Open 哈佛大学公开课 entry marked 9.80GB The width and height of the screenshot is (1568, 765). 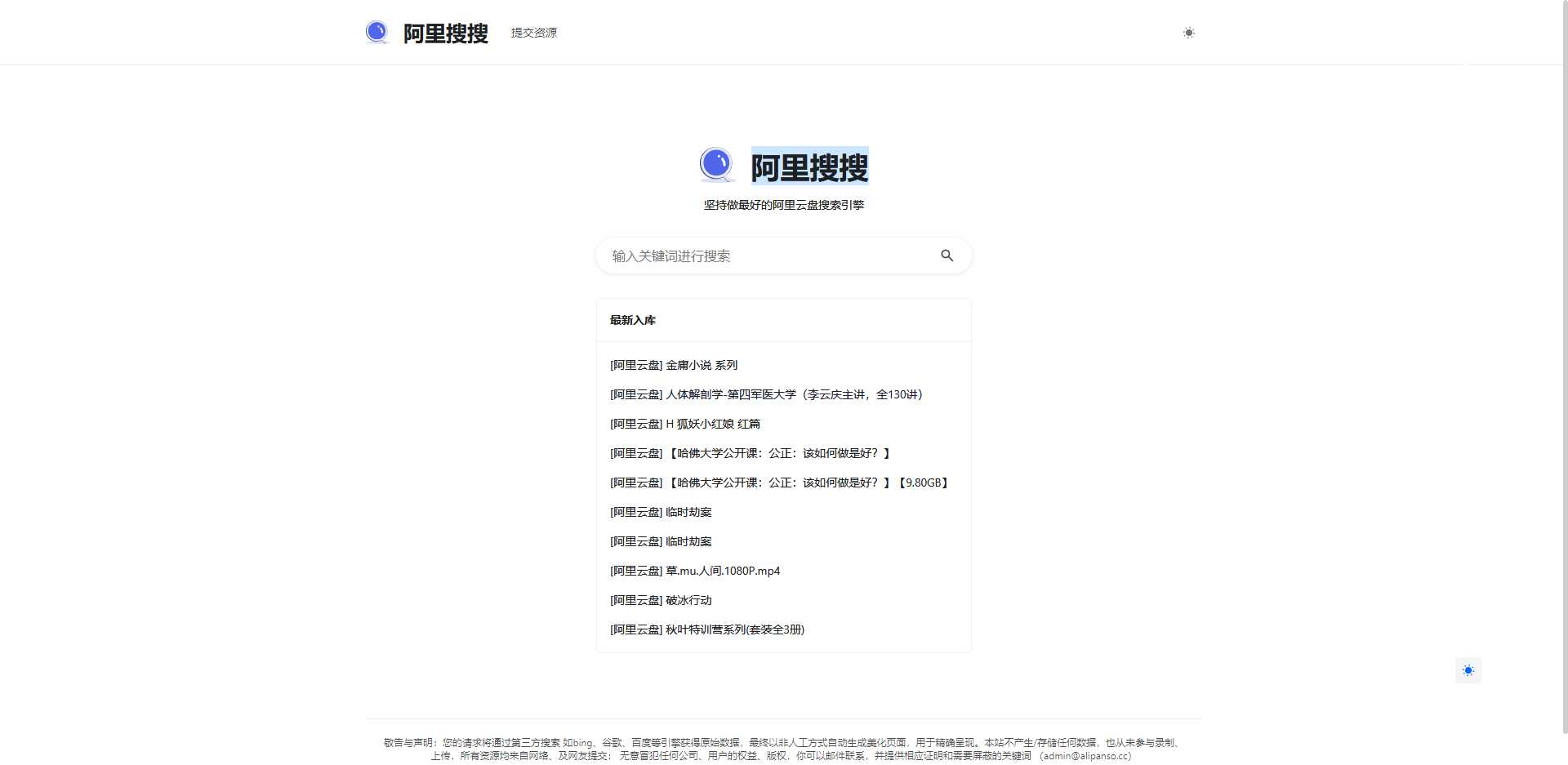pyautogui.click(x=781, y=483)
